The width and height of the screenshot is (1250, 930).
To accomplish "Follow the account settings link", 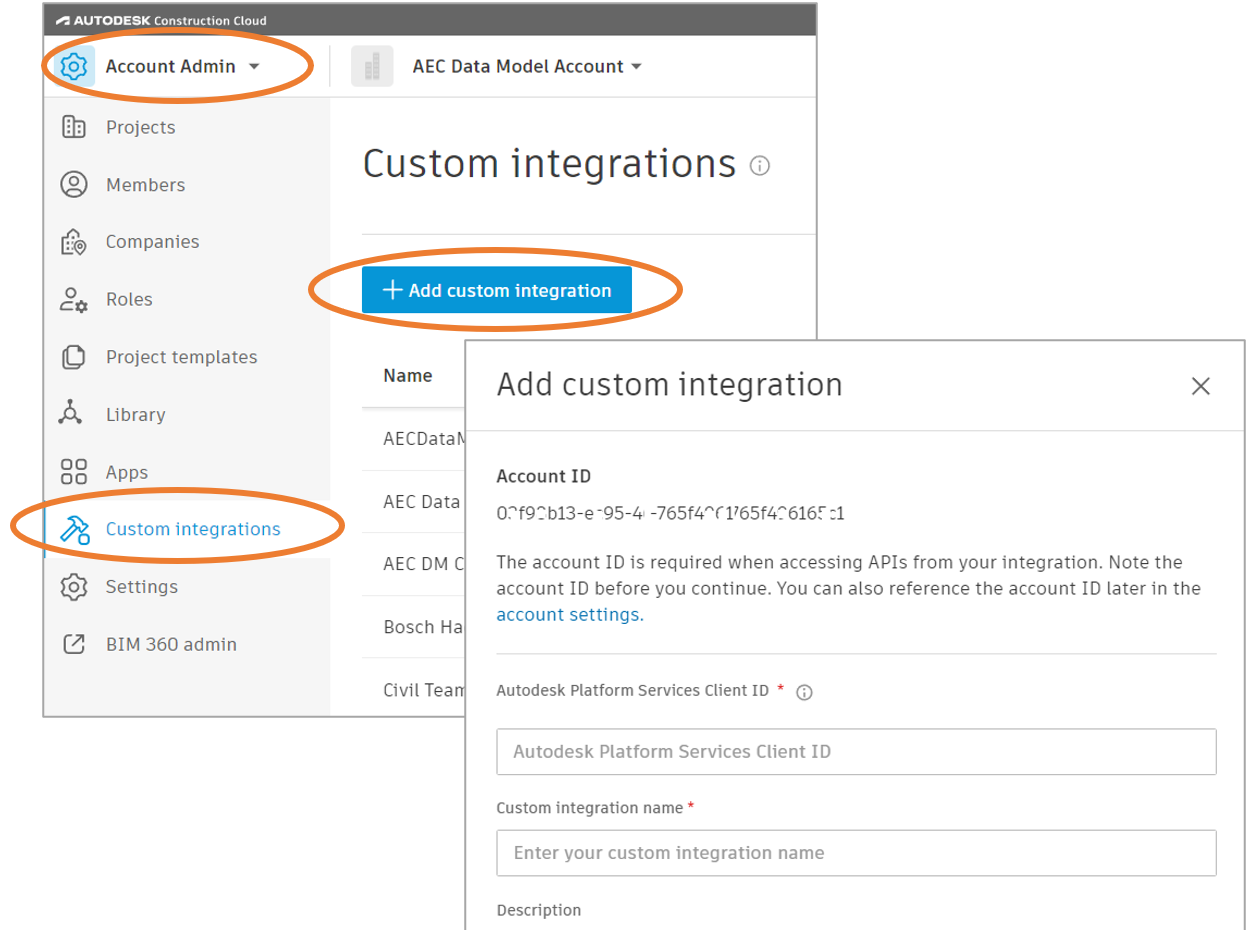I will (x=569, y=615).
